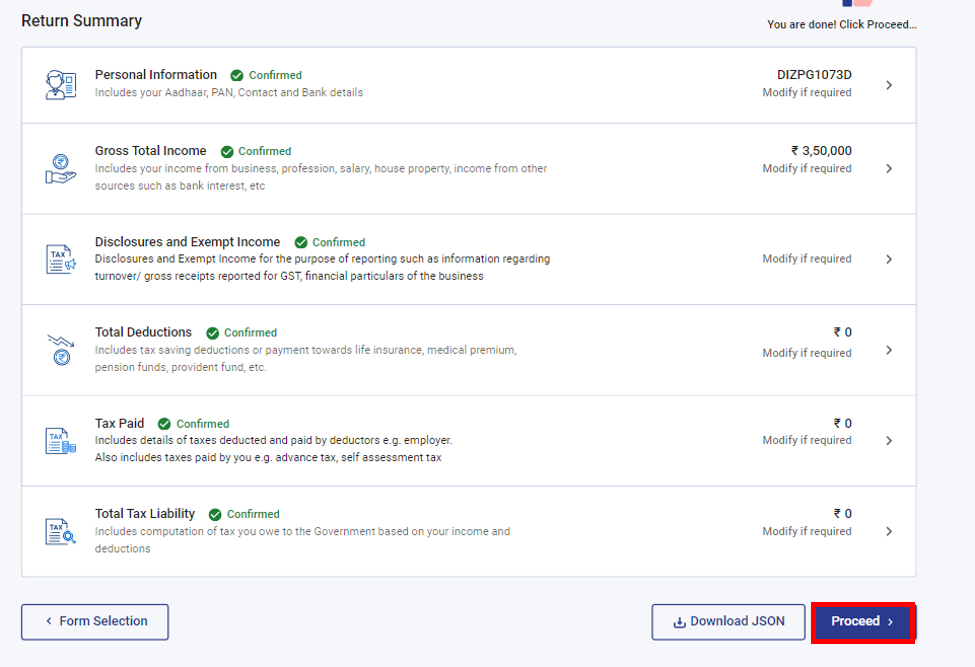Viewport: 975px width, 667px height.
Task: Modify if required in Disclosures row
Action: tap(807, 259)
